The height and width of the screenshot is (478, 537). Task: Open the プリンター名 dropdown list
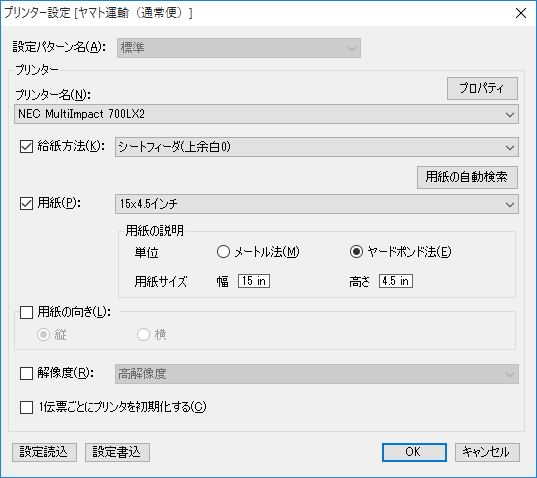pos(266,114)
